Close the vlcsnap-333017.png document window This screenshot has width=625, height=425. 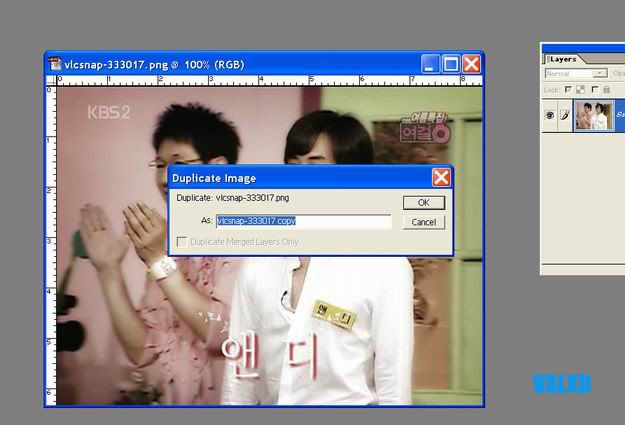472,64
